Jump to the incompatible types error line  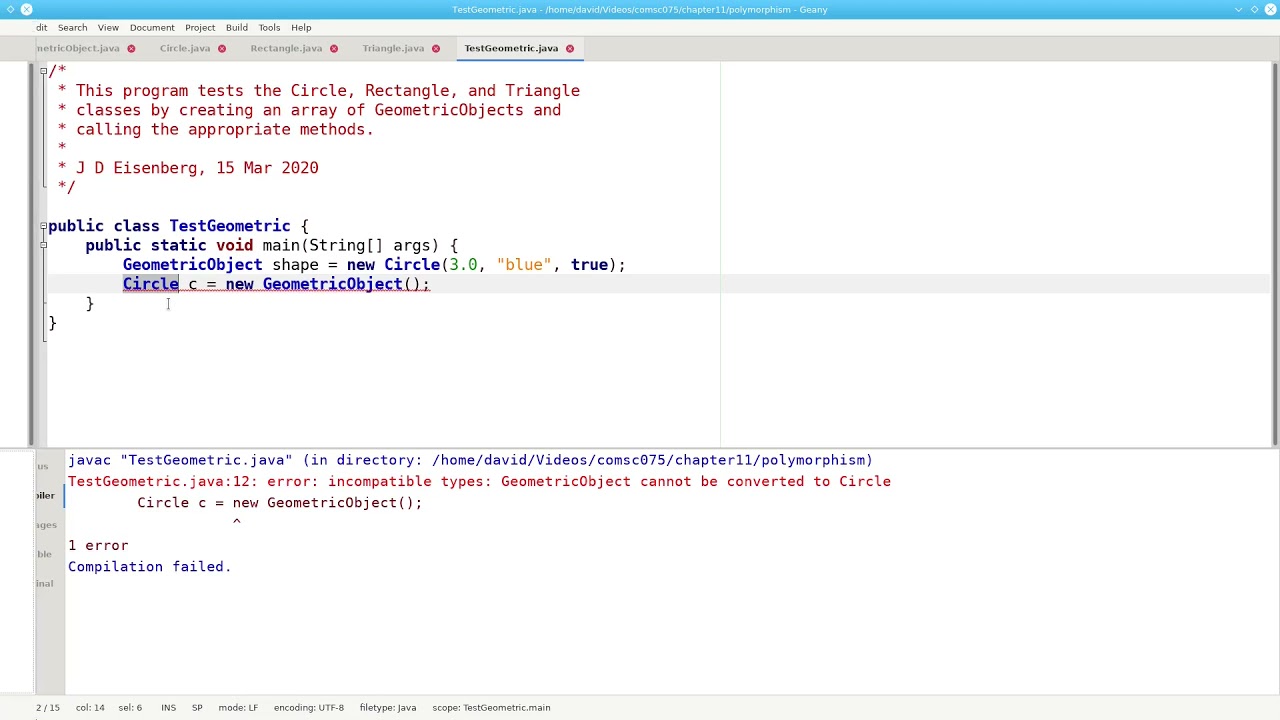click(479, 481)
